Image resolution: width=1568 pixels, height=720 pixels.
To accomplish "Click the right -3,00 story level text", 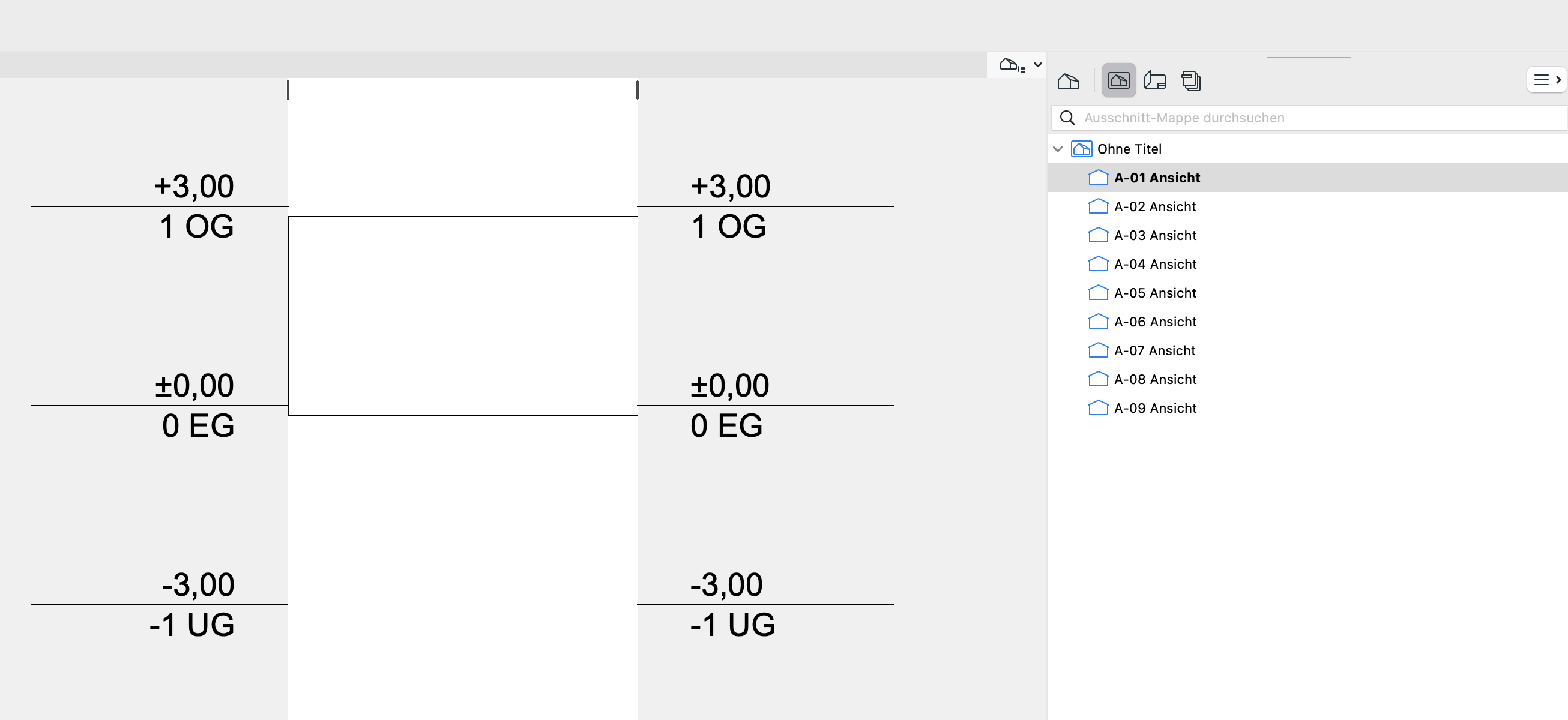I will click(726, 584).
